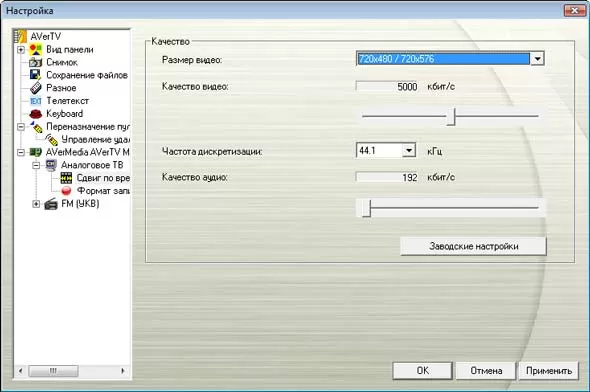Expand the Вид панели tree node
This screenshot has width=590, height=392.
pos(21,49)
